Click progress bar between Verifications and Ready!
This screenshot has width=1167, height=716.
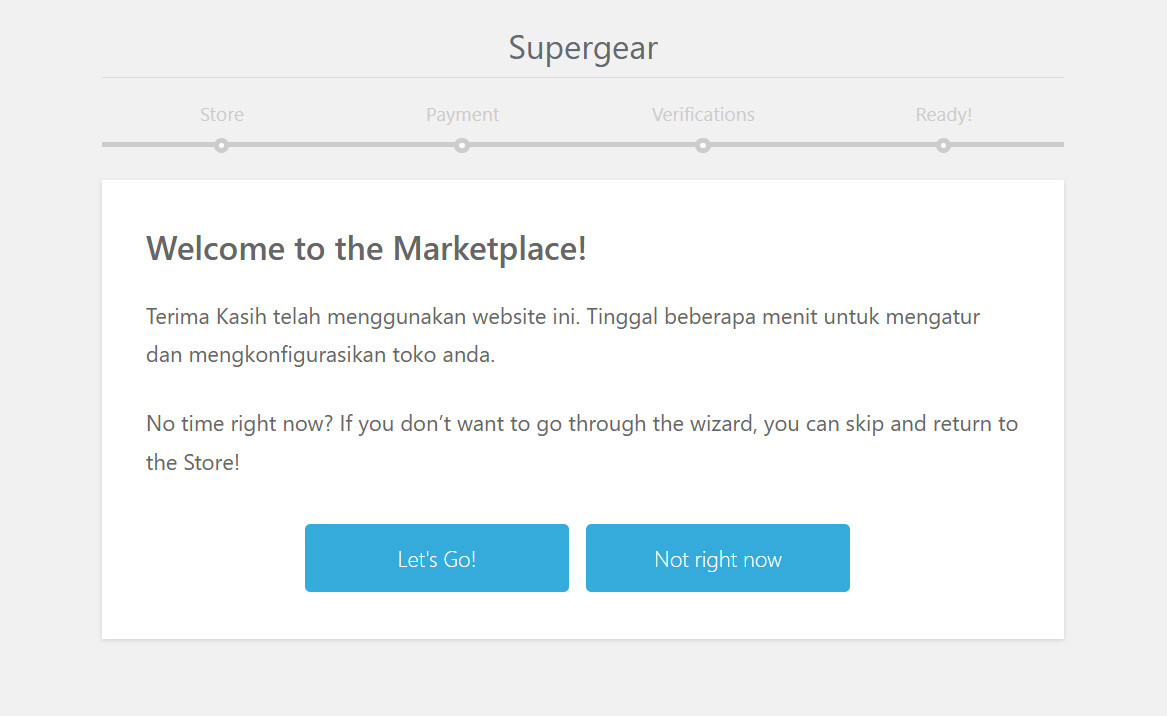tap(823, 145)
